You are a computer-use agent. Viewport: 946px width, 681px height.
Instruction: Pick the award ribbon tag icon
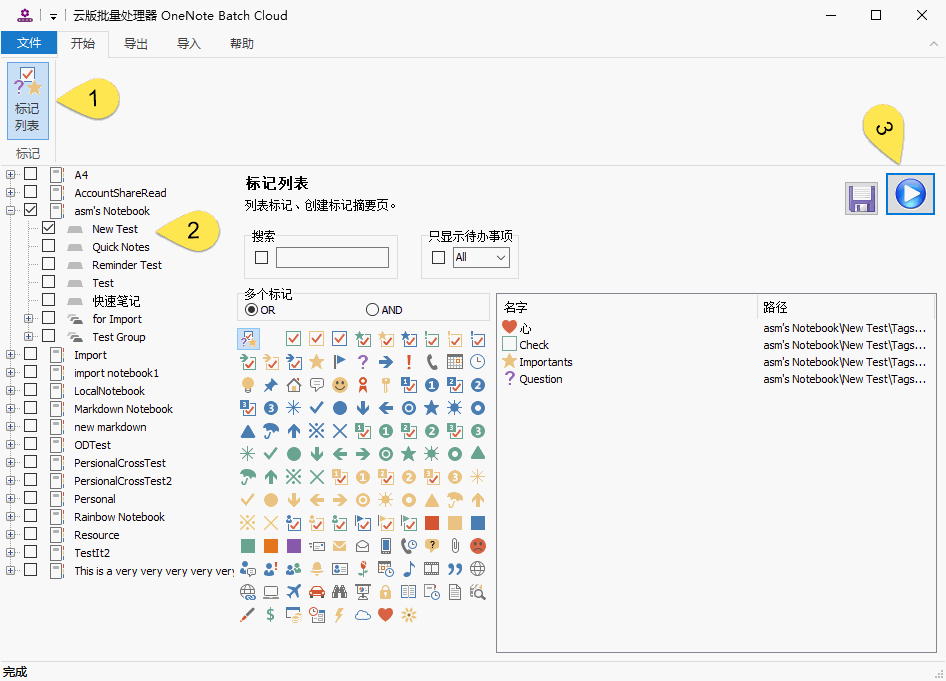[363, 385]
